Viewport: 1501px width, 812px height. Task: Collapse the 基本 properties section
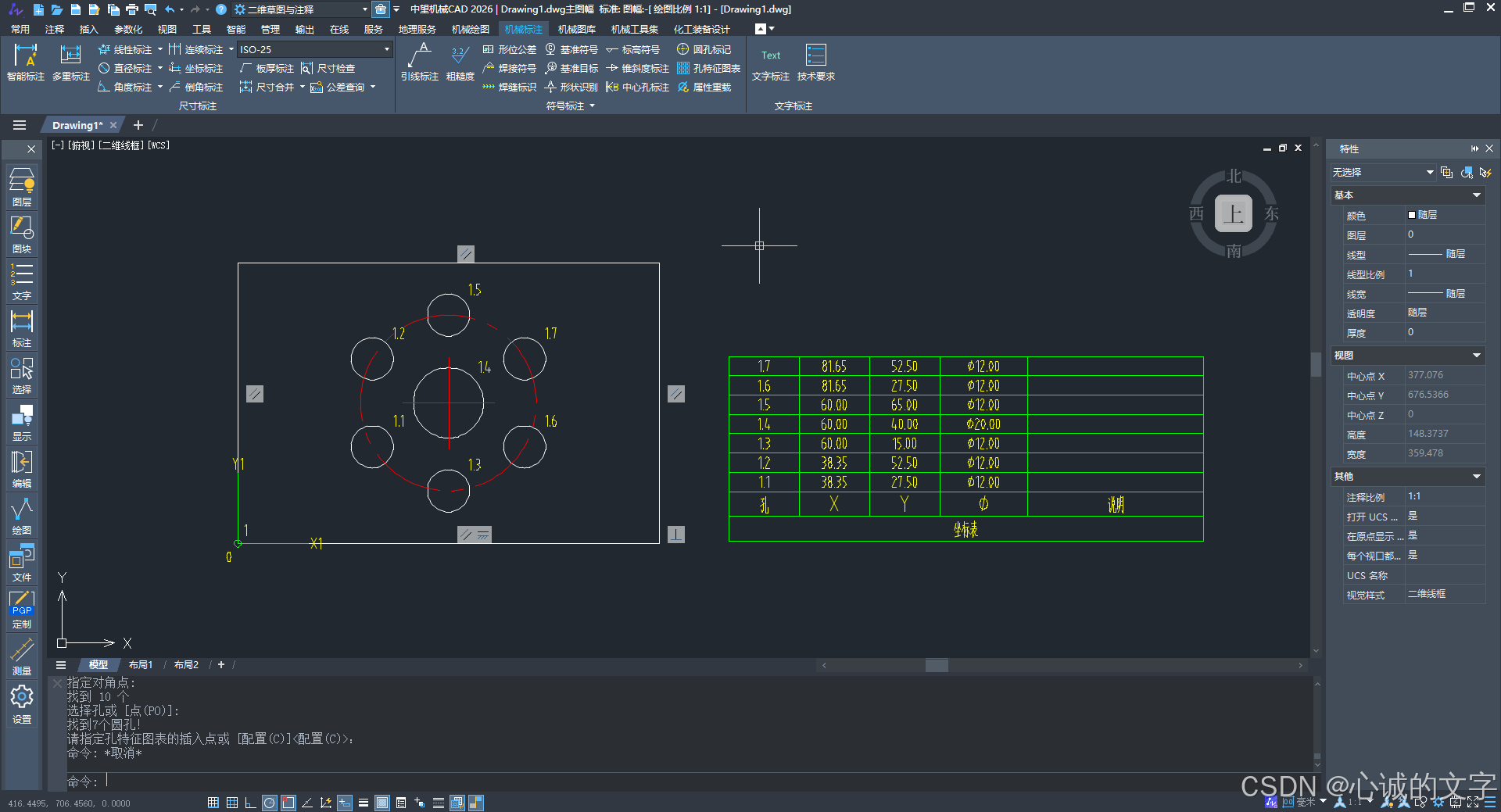coord(1477,195)
